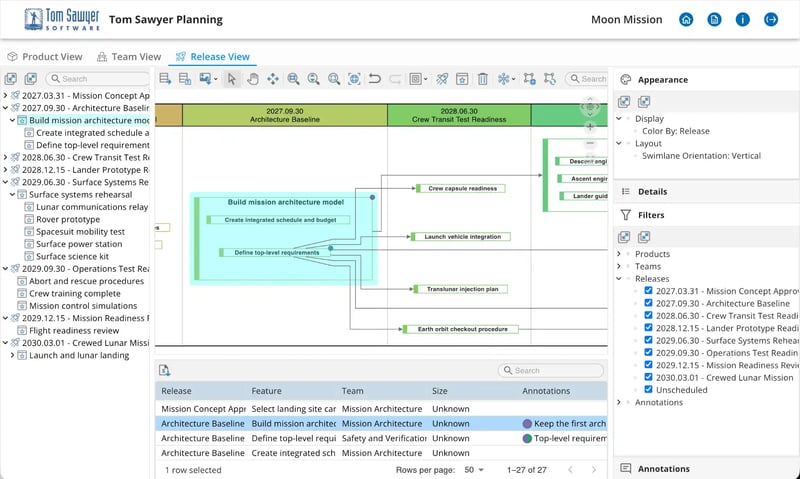This screenshot has height=479, width=800.
Task: Collapse all nodes in the left tree panel
Action: (31, 79)
